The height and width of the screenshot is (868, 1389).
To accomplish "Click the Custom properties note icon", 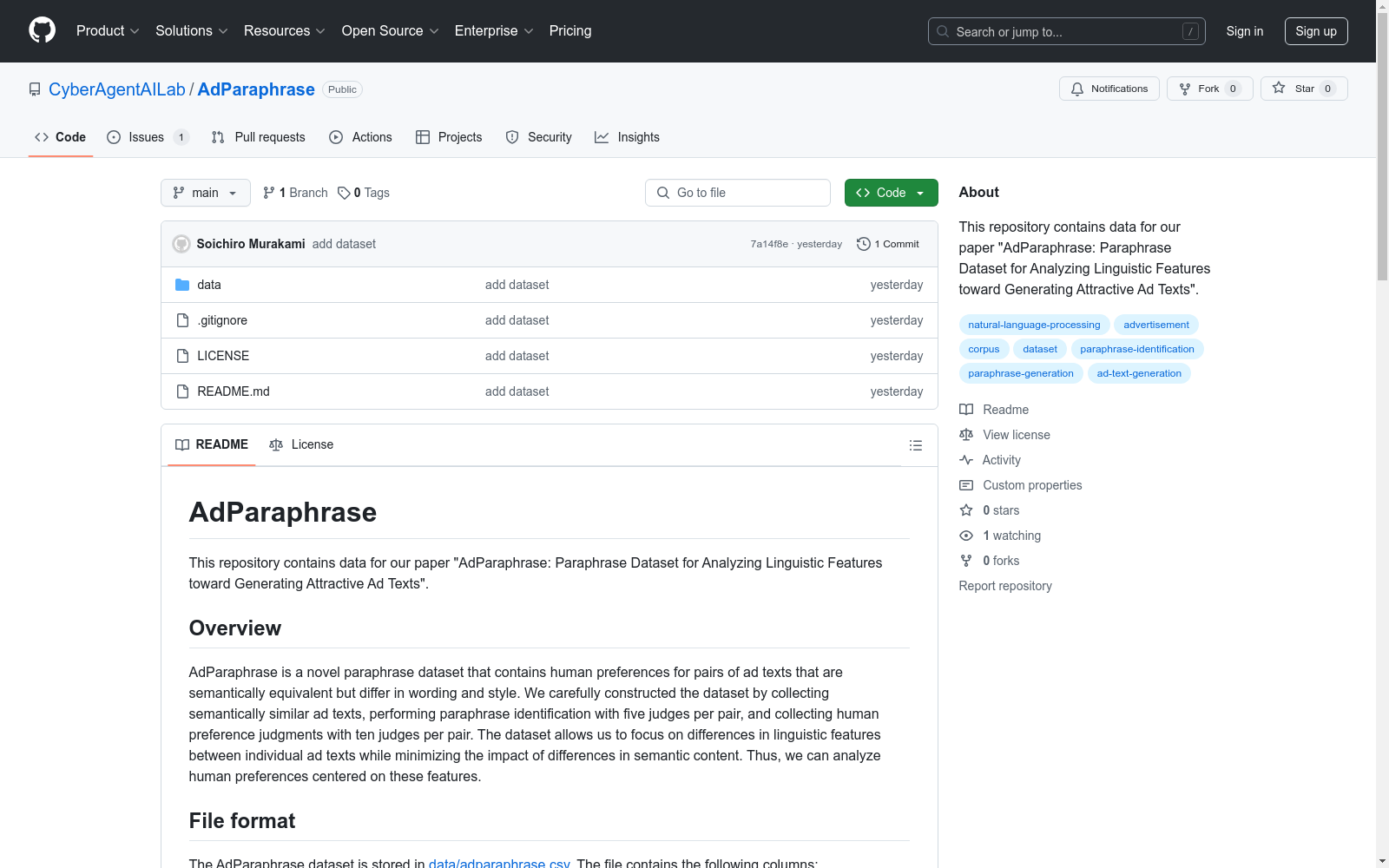I will [966, 485].
